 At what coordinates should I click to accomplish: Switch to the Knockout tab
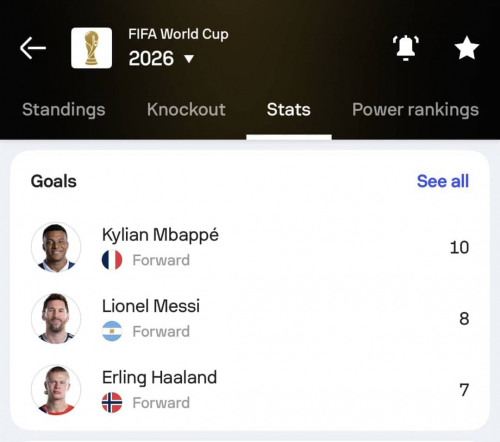pos(186,110)
